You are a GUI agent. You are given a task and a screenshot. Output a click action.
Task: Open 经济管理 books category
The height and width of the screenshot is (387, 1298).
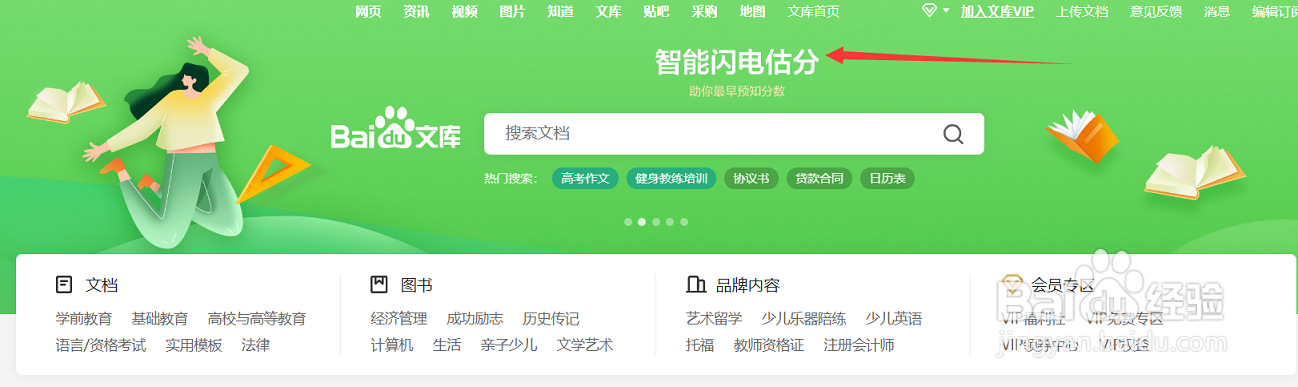tap(399, 319)
